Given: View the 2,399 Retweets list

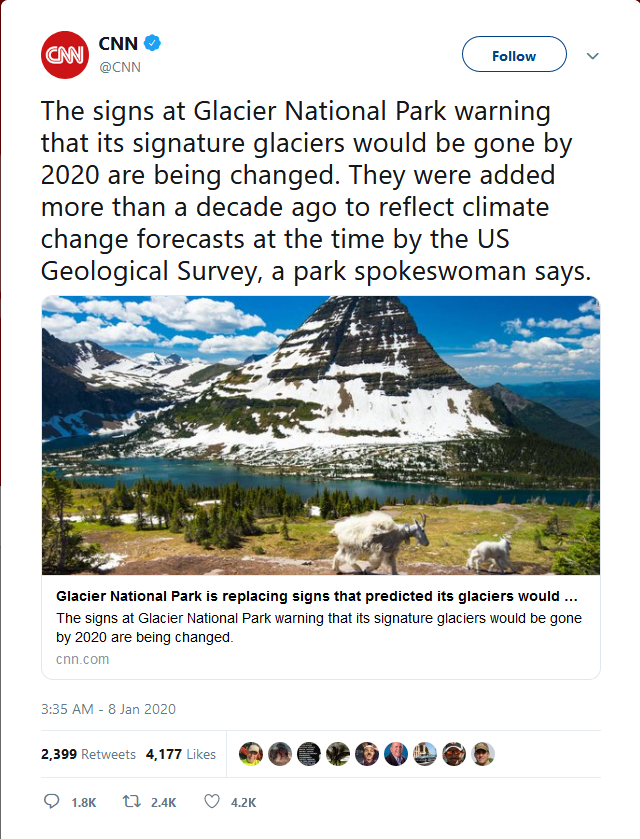Looking at the screenshot, I should click(88, 754).
